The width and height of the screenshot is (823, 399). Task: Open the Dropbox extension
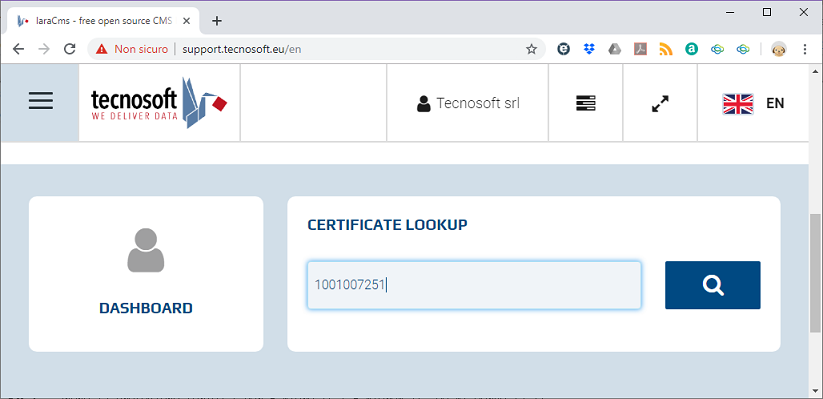[x=589, y=49]
